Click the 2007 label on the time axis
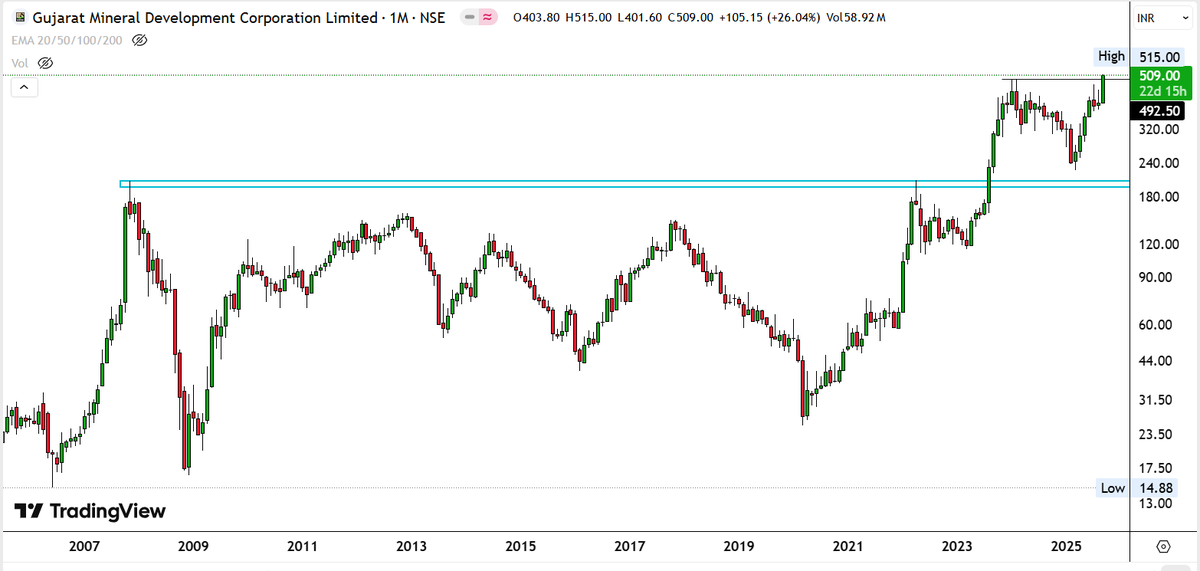The width and height of the screenshot is (1200, 571). click(x=83, y=546)
